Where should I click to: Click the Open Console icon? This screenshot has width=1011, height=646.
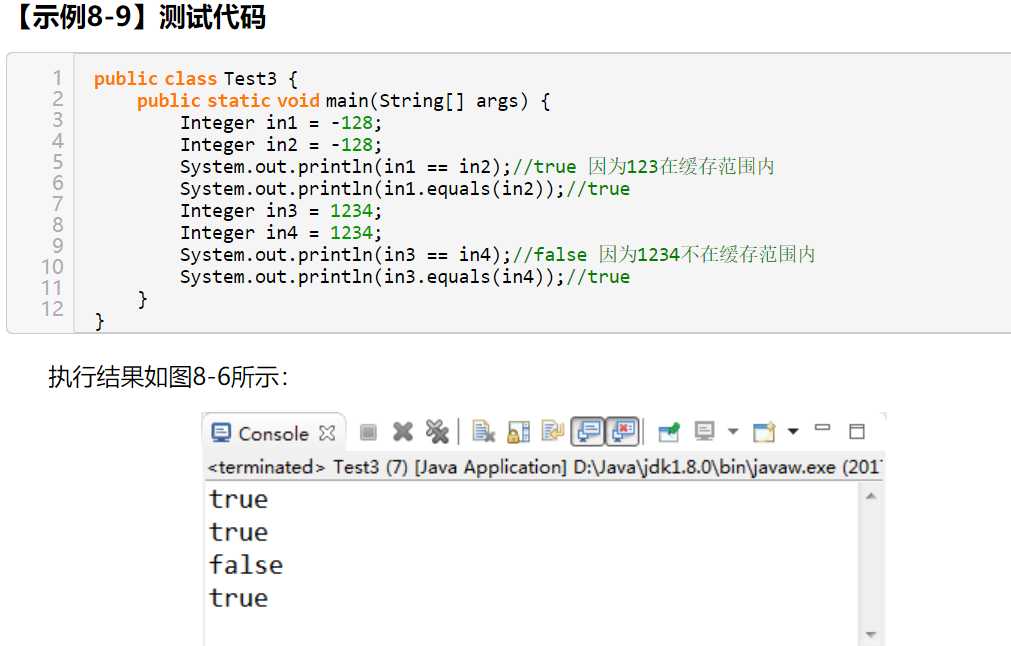(x=764, y=431)
